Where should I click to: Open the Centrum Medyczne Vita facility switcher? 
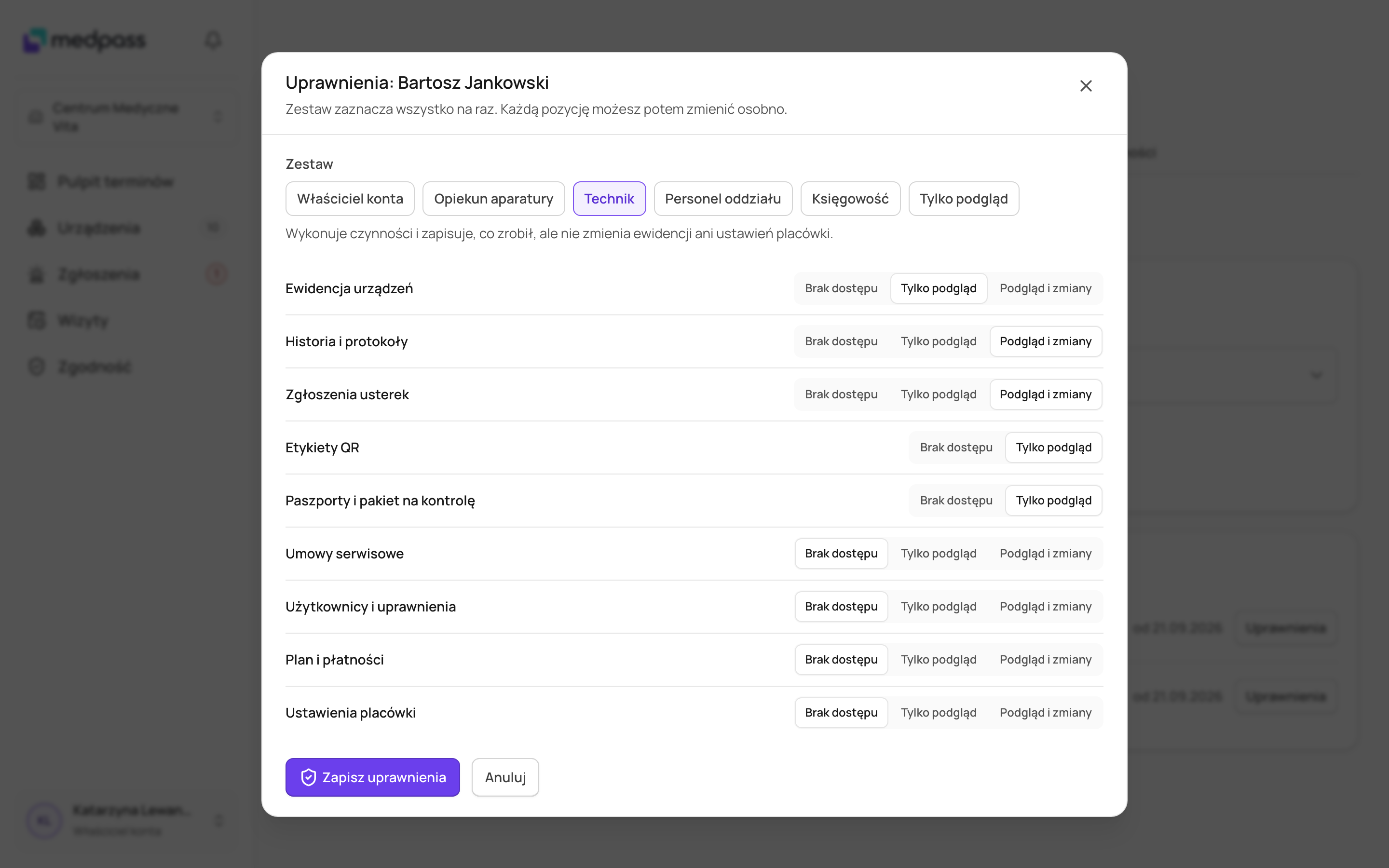(127, 117)
